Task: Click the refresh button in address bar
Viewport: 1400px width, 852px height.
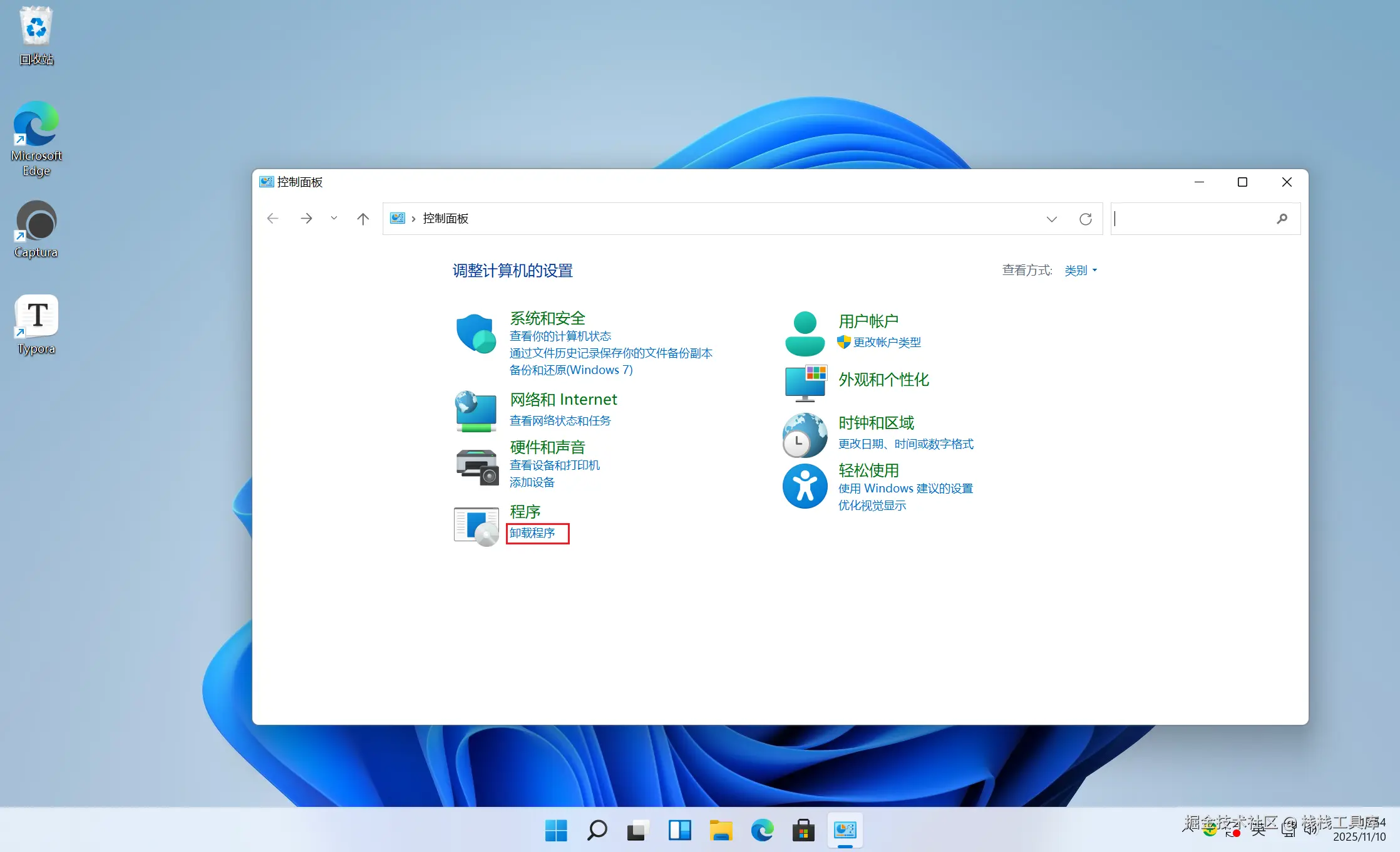Action: tap(1085, 219)
